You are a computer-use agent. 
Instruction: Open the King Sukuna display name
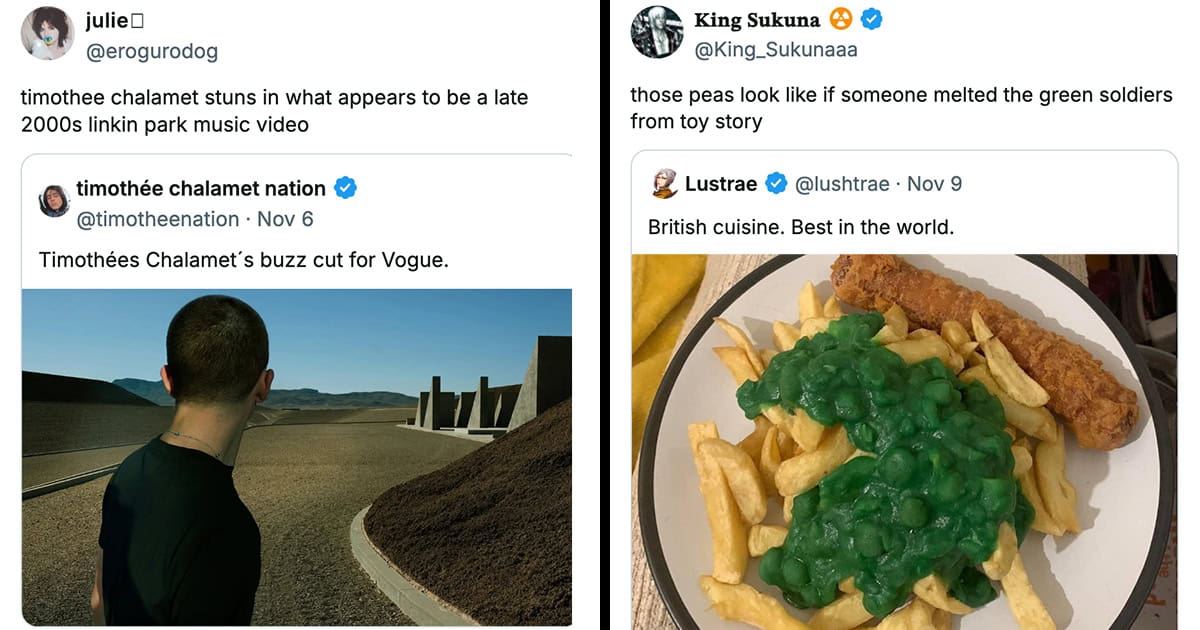click(757, 20)
